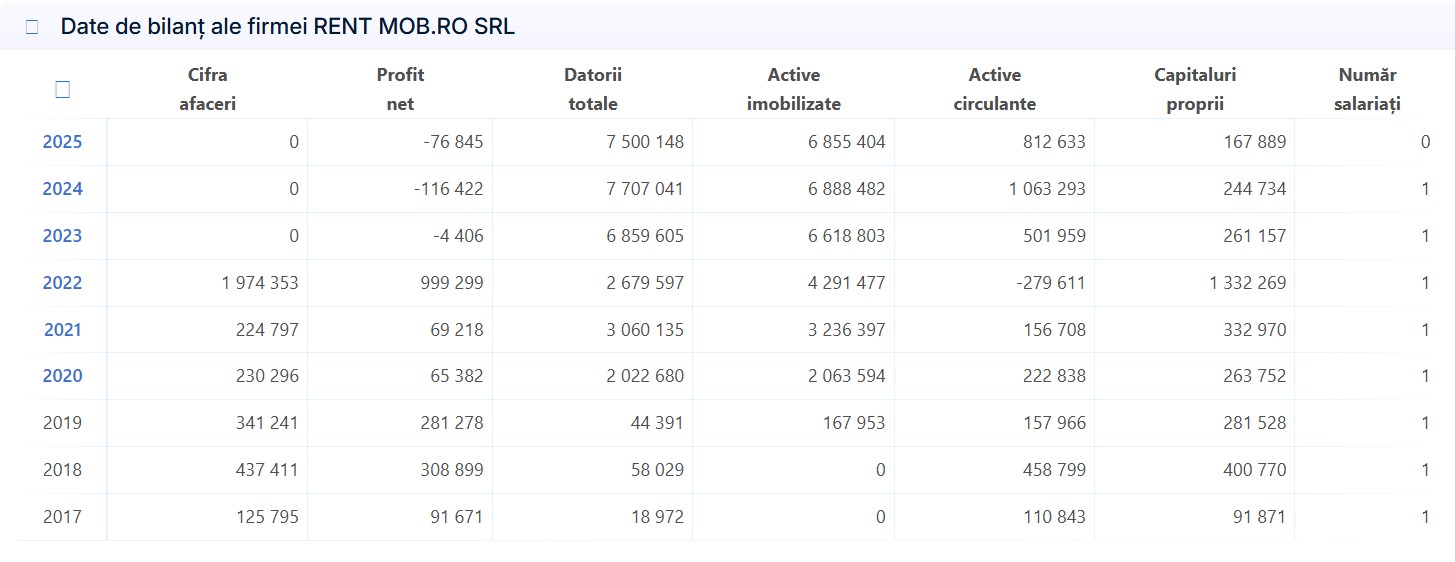Click the profit value -4 406
This screenshot has height=562, width=1455.
click(458, 236)
